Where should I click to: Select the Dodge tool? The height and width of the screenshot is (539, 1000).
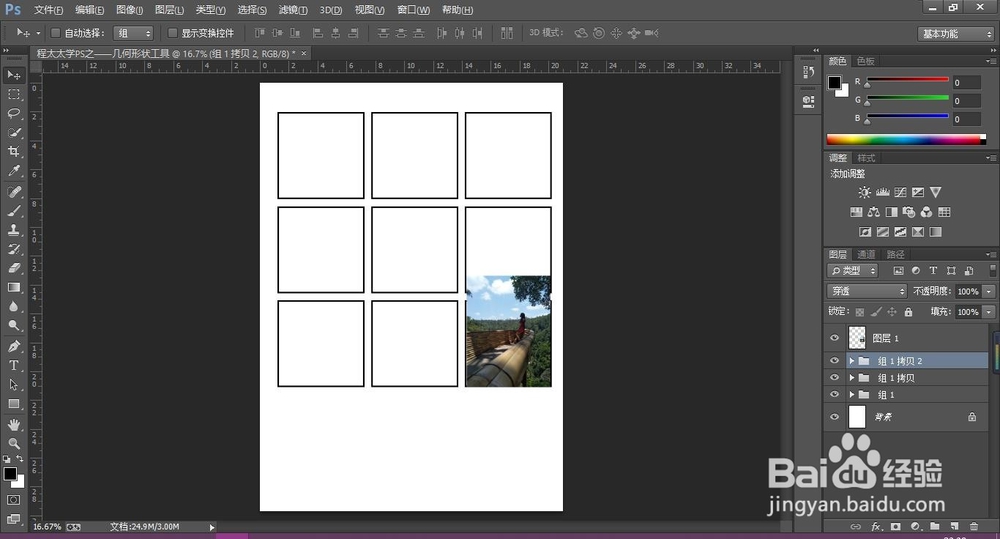(13, 325)
